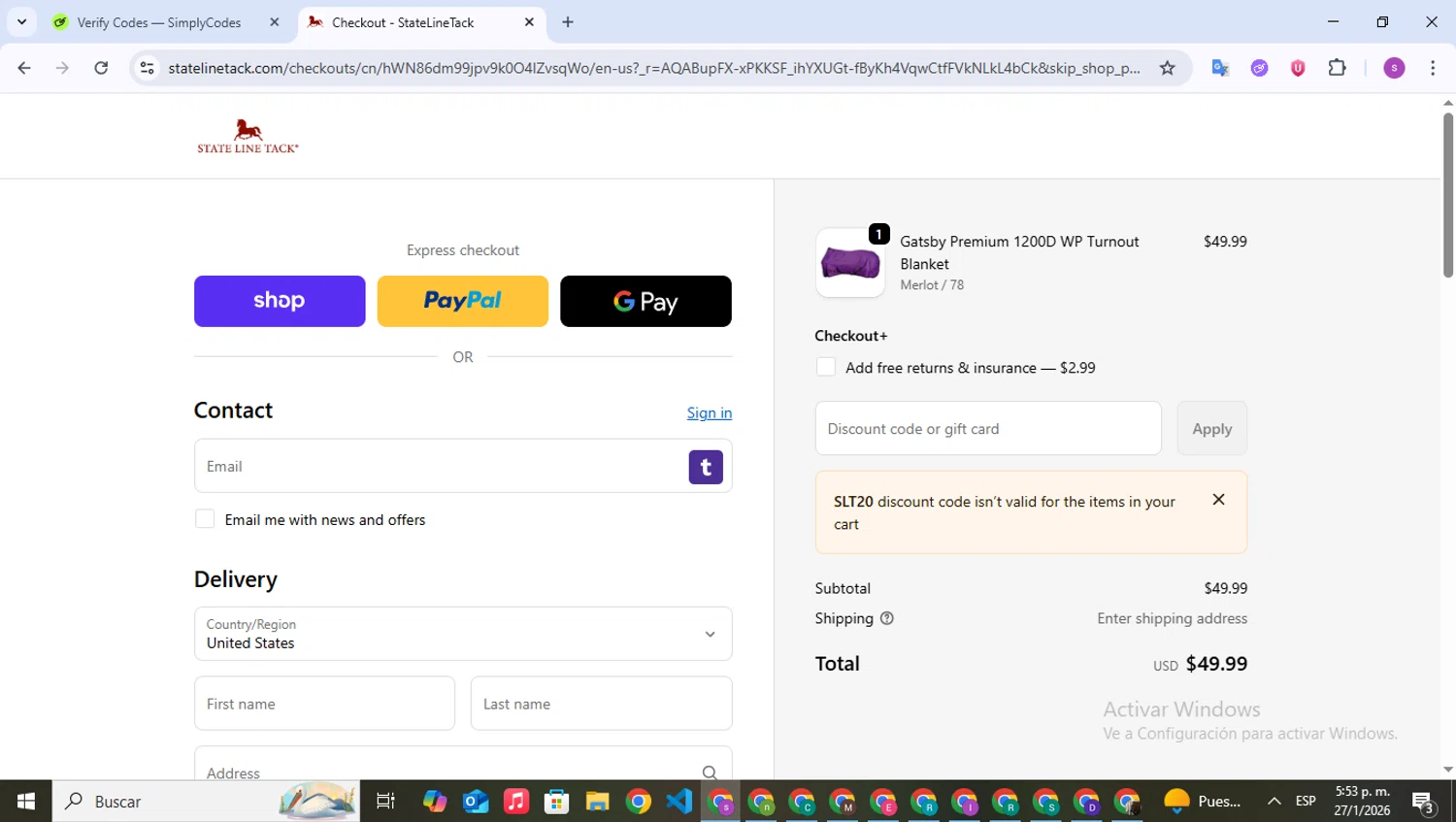View site information in the address bar
This screenshot has height=822, width=1456.
click(147, 68)
